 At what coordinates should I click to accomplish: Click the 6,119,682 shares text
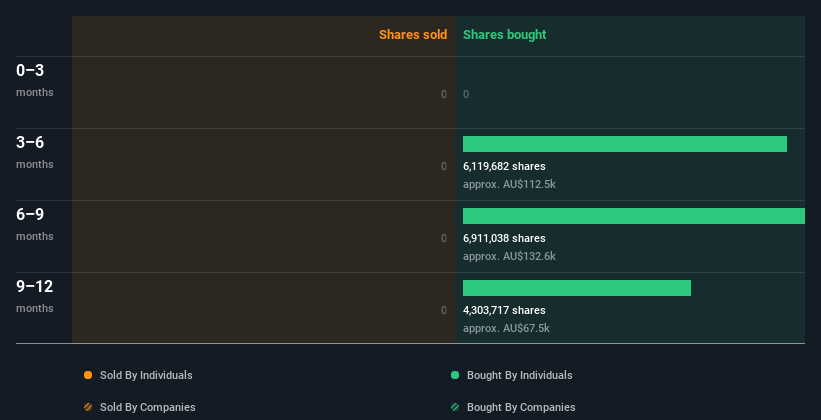pyautogui.click(x=504, y=167)
